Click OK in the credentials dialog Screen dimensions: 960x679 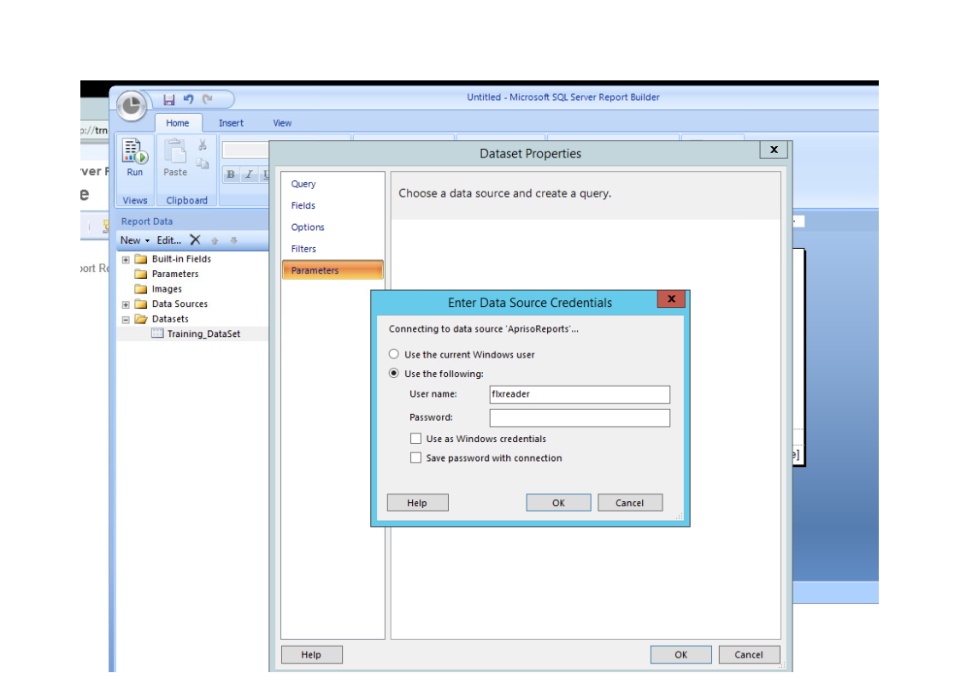[558, 503]
